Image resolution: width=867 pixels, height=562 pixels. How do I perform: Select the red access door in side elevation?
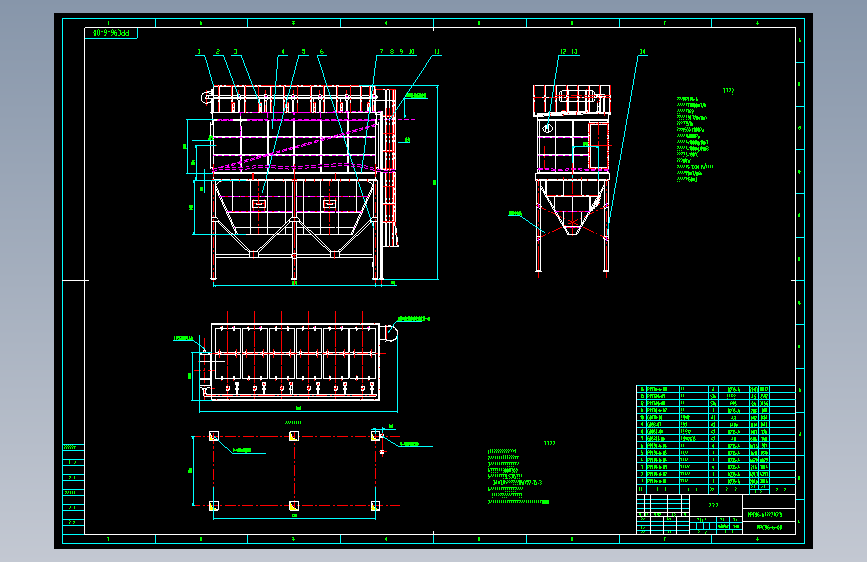599,145
